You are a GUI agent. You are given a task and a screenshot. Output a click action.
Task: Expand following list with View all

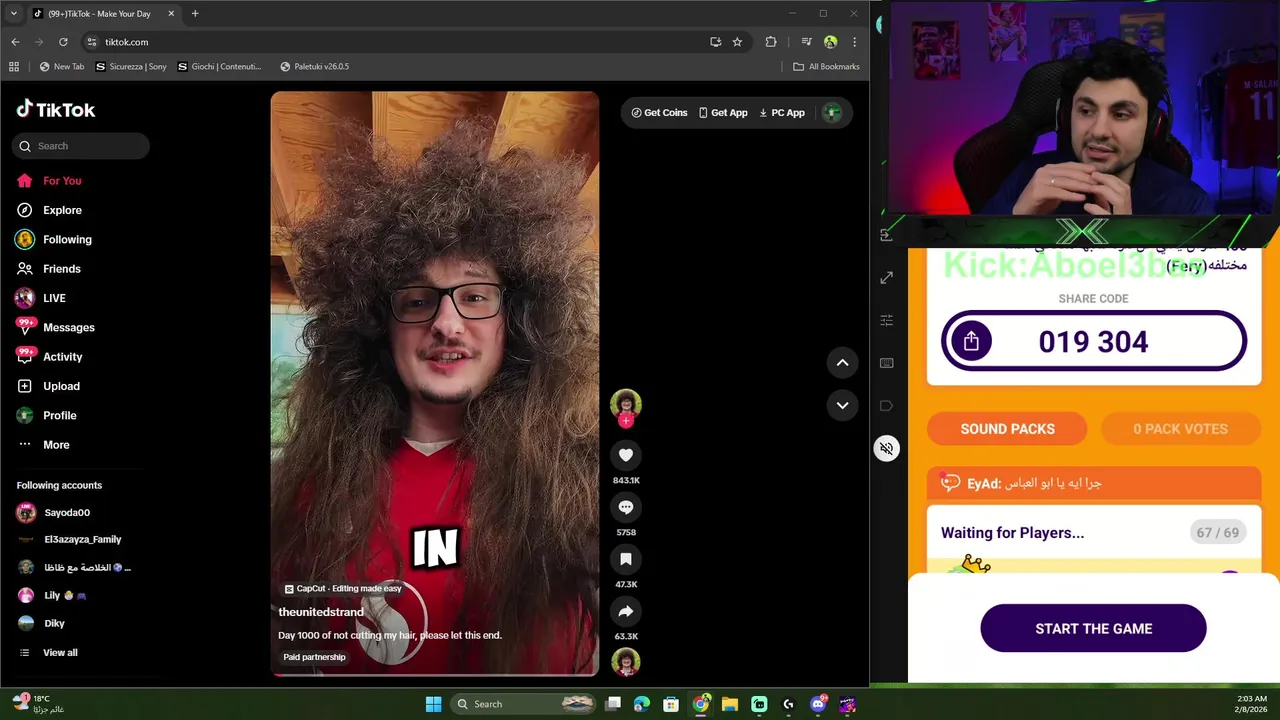tap(48, 652)
